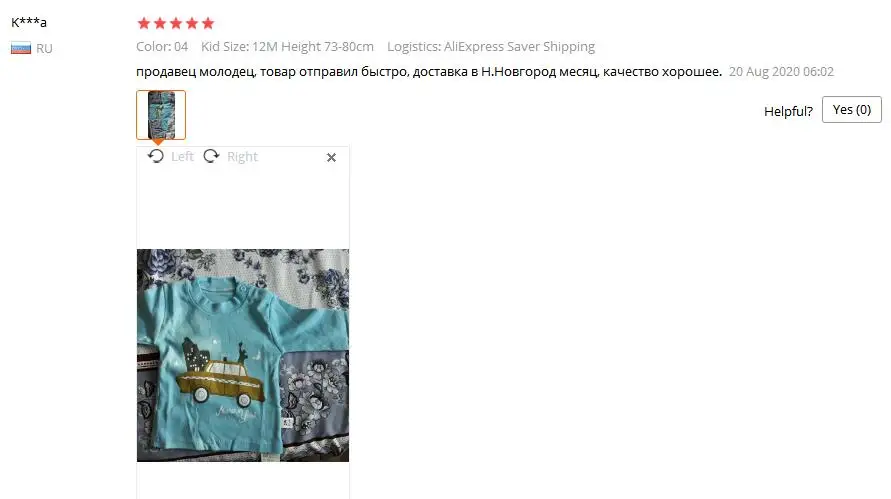This screenshot has width=891, height=499.
Task: Click the rotate left arrow icon
Action: point(156,156)
